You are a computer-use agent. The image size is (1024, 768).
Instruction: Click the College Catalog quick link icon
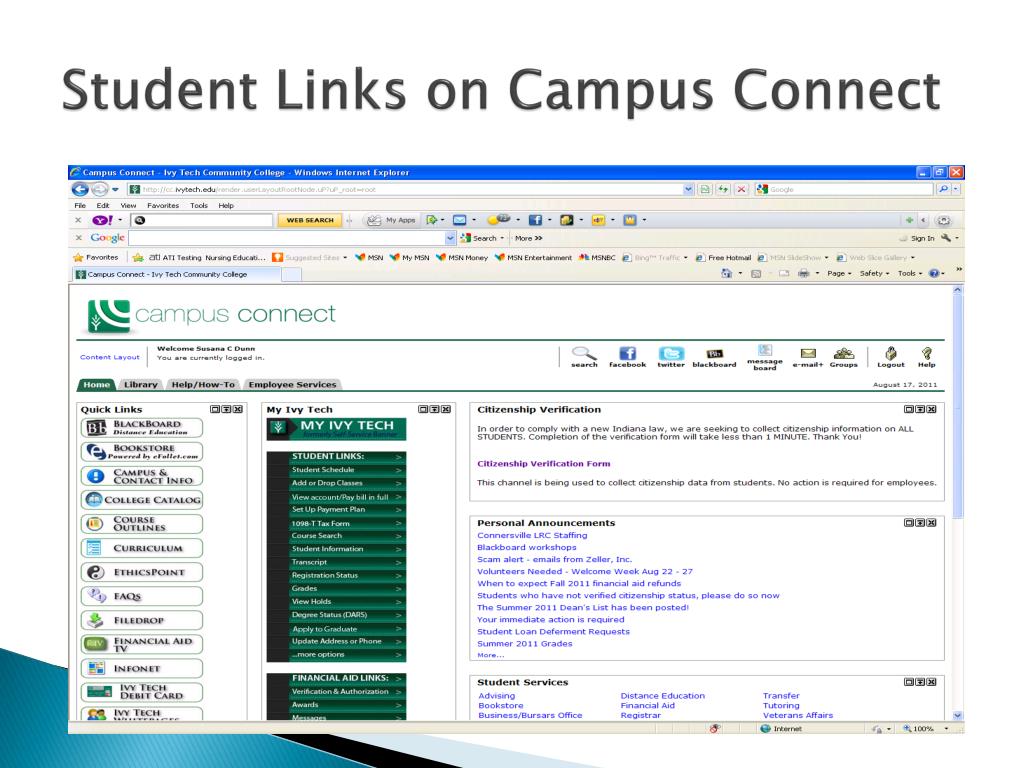pyautogui.click(x=95, y=500)
